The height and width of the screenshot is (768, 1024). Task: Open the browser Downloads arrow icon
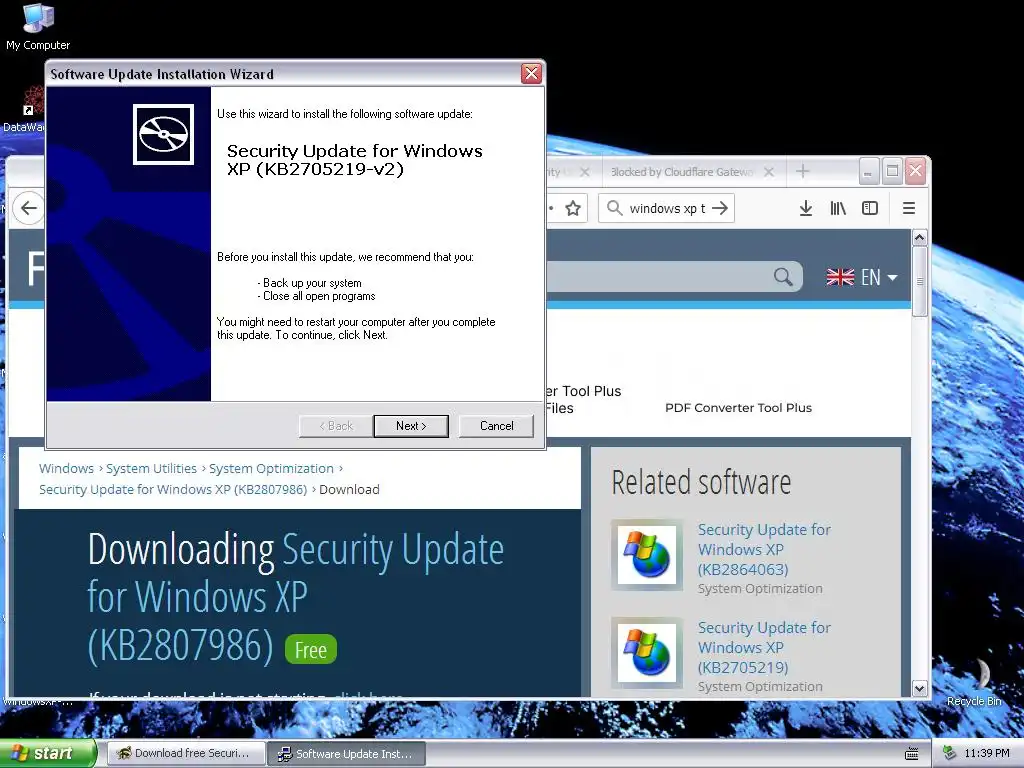click(x=806, y=208)
